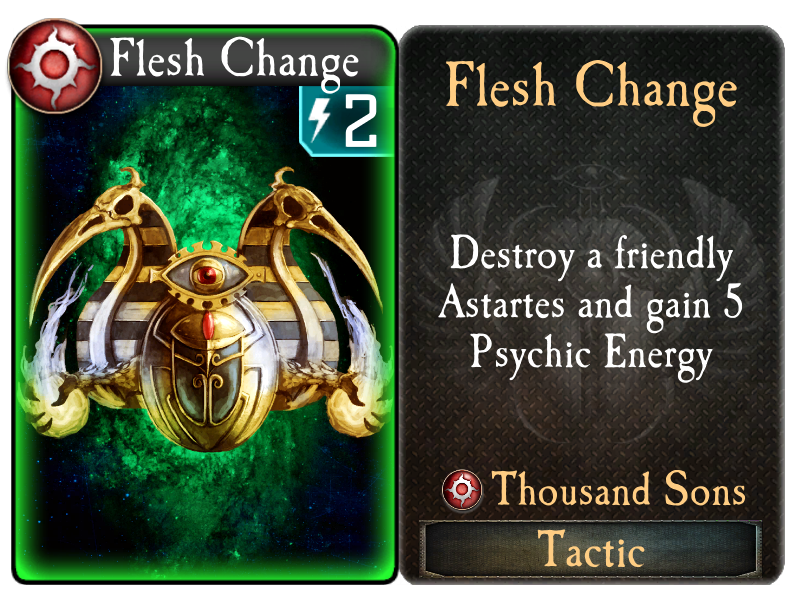
Task: Click the faint eye watermark in the info panel
Action: [x=592, y=176]
